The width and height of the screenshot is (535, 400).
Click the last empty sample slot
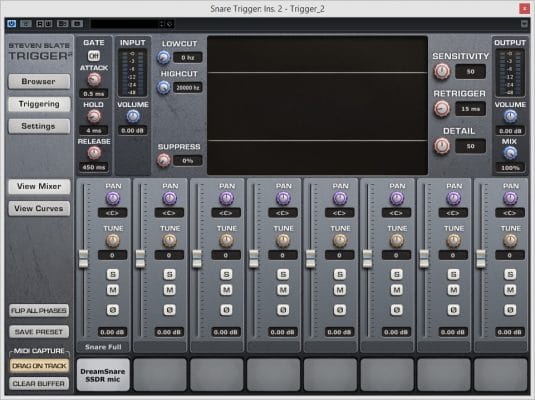point(501,375)
